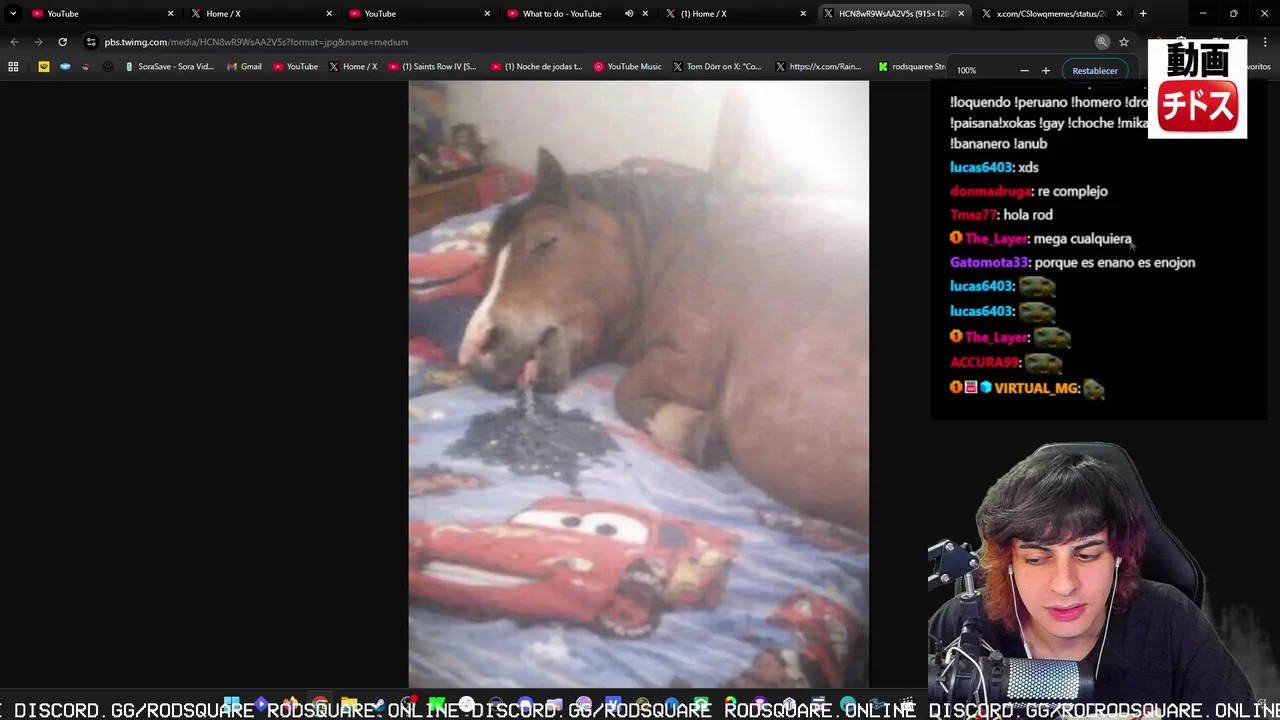Open the YouTube Music bookmark
This screenshot has height=720, width=1280.
click(x=628, y=67)
